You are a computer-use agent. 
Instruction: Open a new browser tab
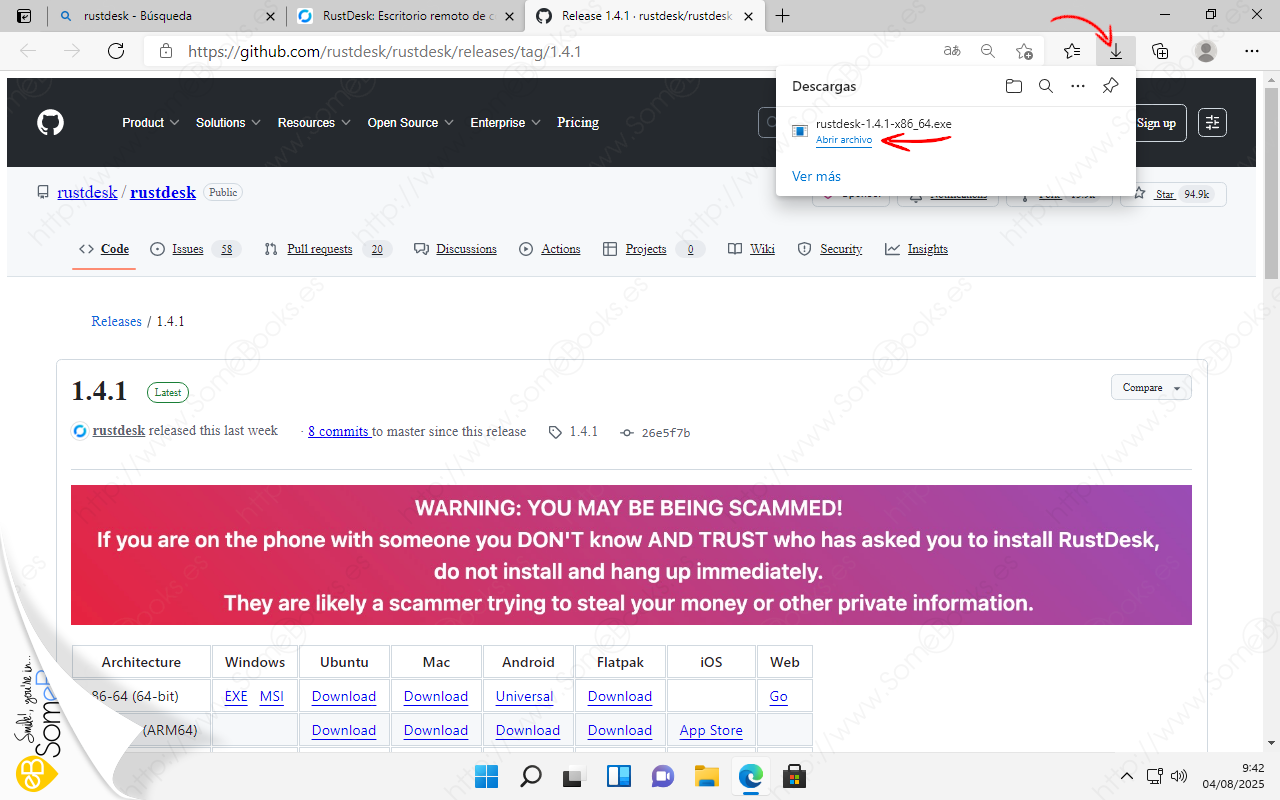click(x=783, y=16)
